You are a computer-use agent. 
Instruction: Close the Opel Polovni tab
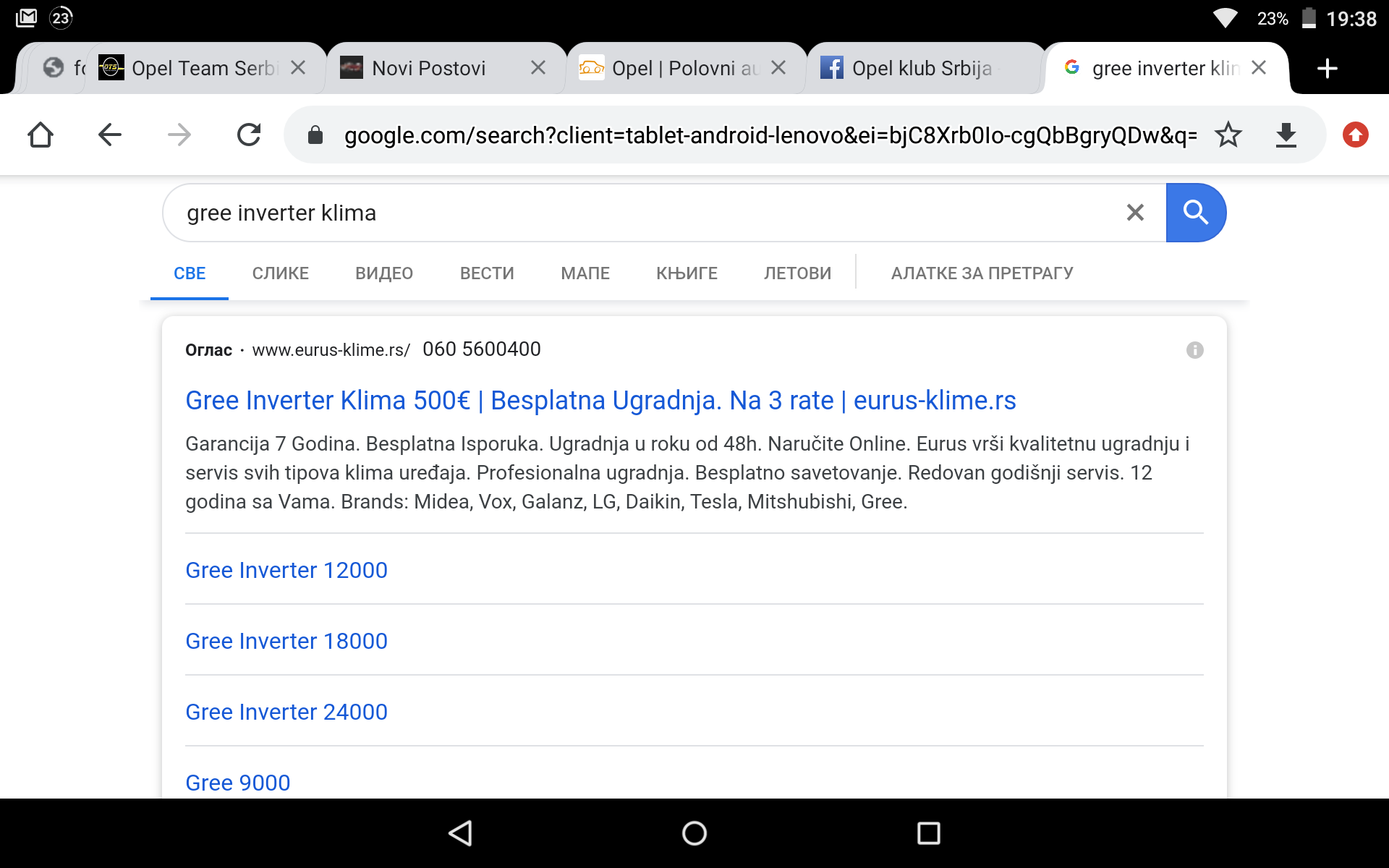point(778,68)
